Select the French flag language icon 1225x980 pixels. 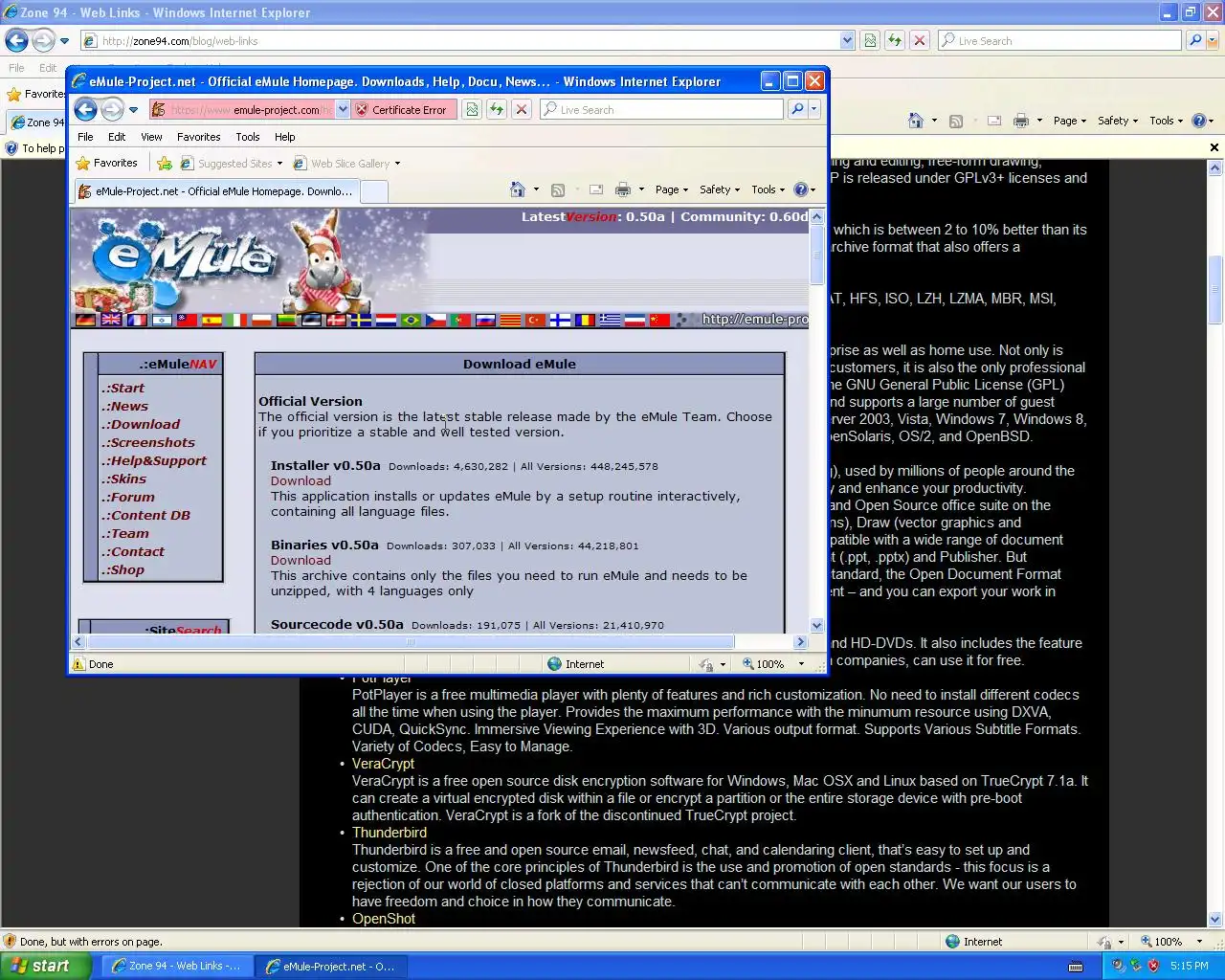coord(137,320)
